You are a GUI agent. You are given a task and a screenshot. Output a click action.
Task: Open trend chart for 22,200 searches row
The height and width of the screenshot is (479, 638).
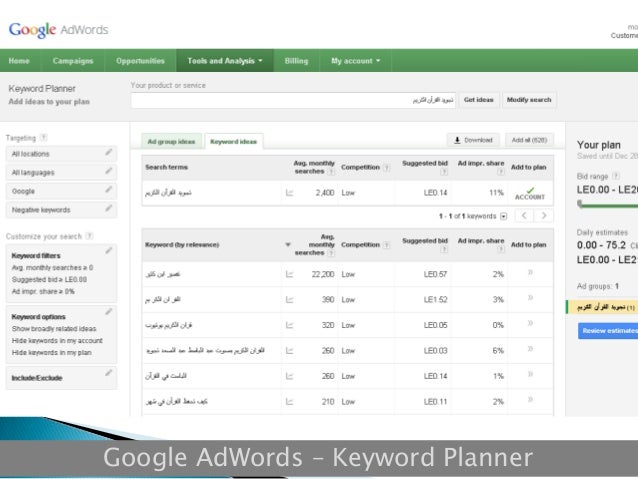coord(289,274)
